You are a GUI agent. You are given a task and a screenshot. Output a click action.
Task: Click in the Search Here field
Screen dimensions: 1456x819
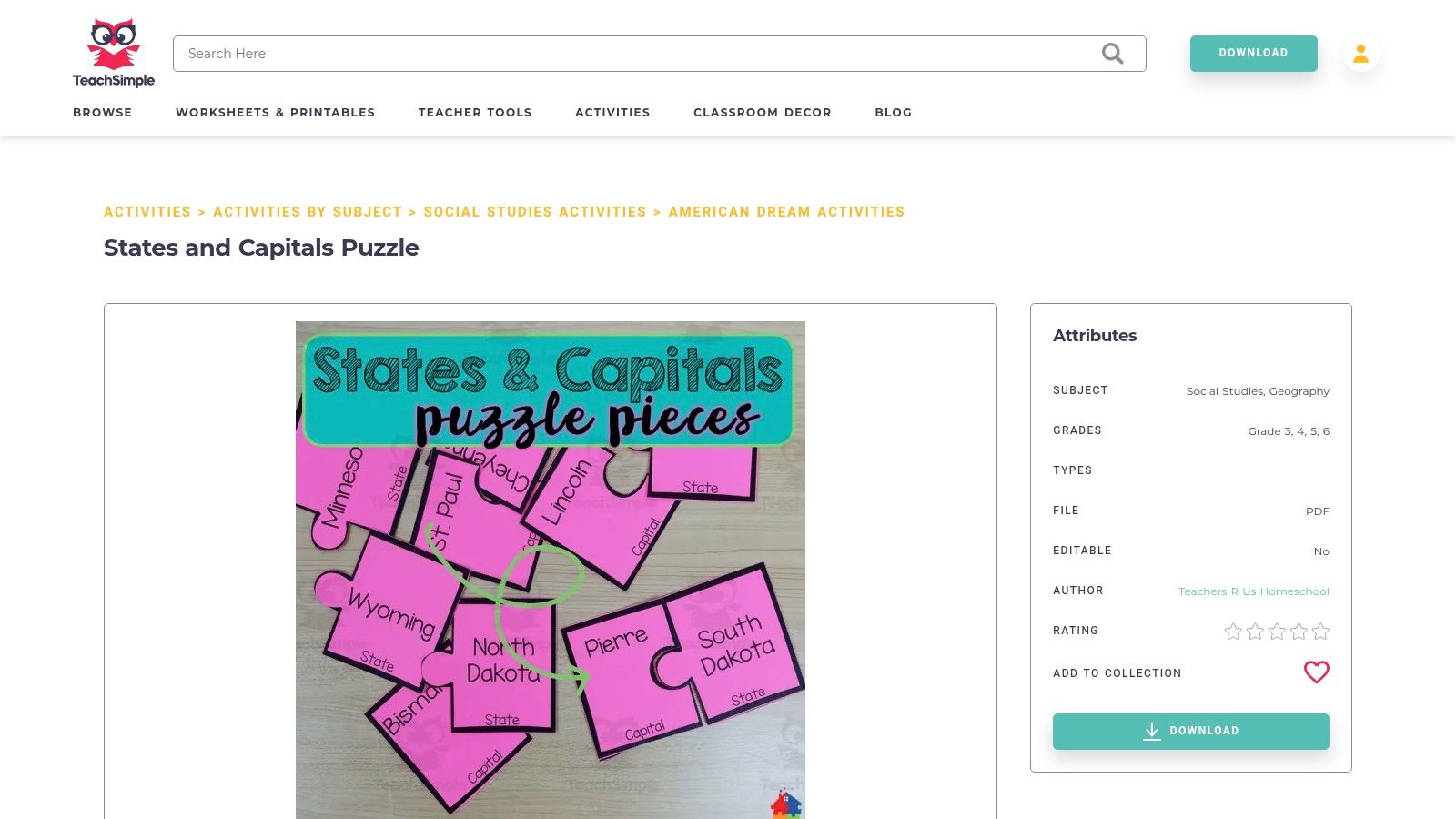(x=637, y=54)
